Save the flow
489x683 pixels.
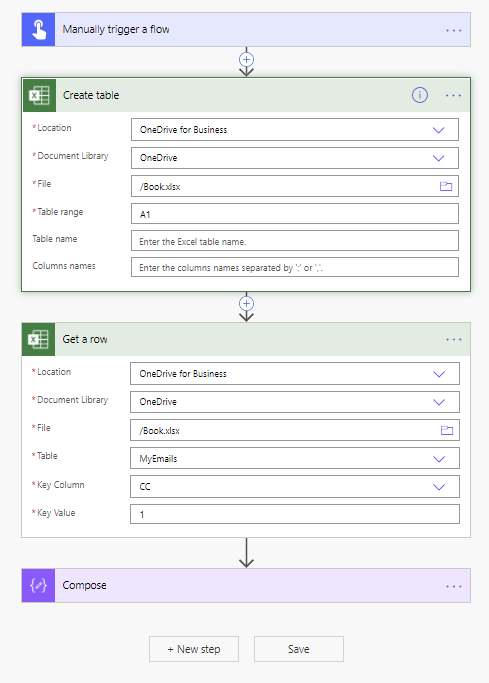point(299,649)
